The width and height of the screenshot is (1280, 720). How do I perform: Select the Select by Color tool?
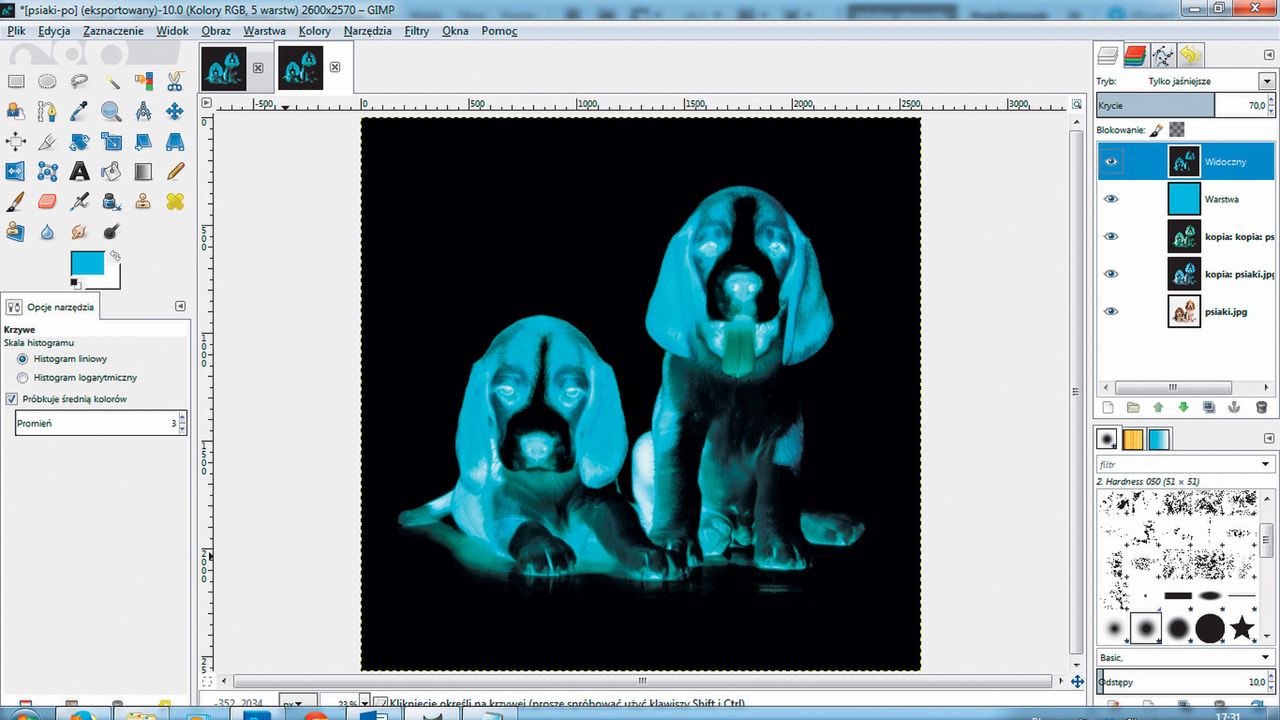(x=143, y=81)
